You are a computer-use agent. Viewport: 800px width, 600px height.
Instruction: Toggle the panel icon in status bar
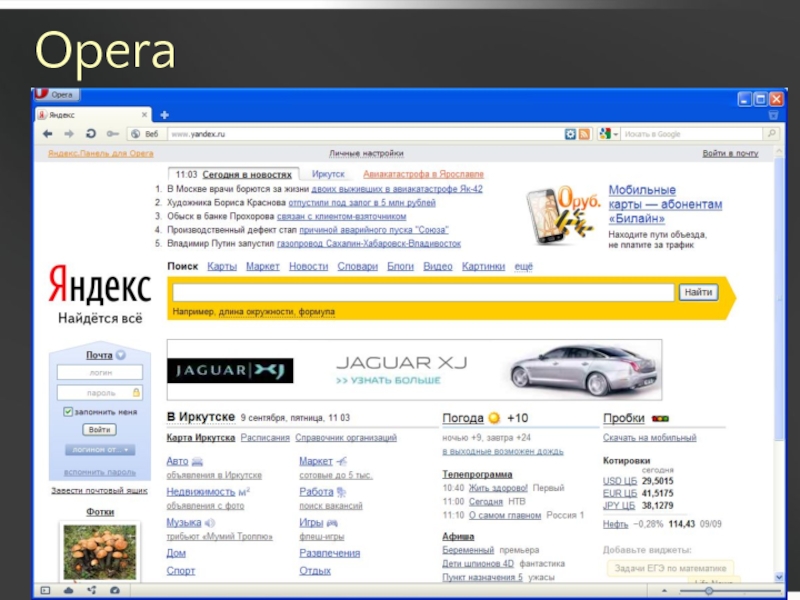pyautogui.click(x=44, y=591)
